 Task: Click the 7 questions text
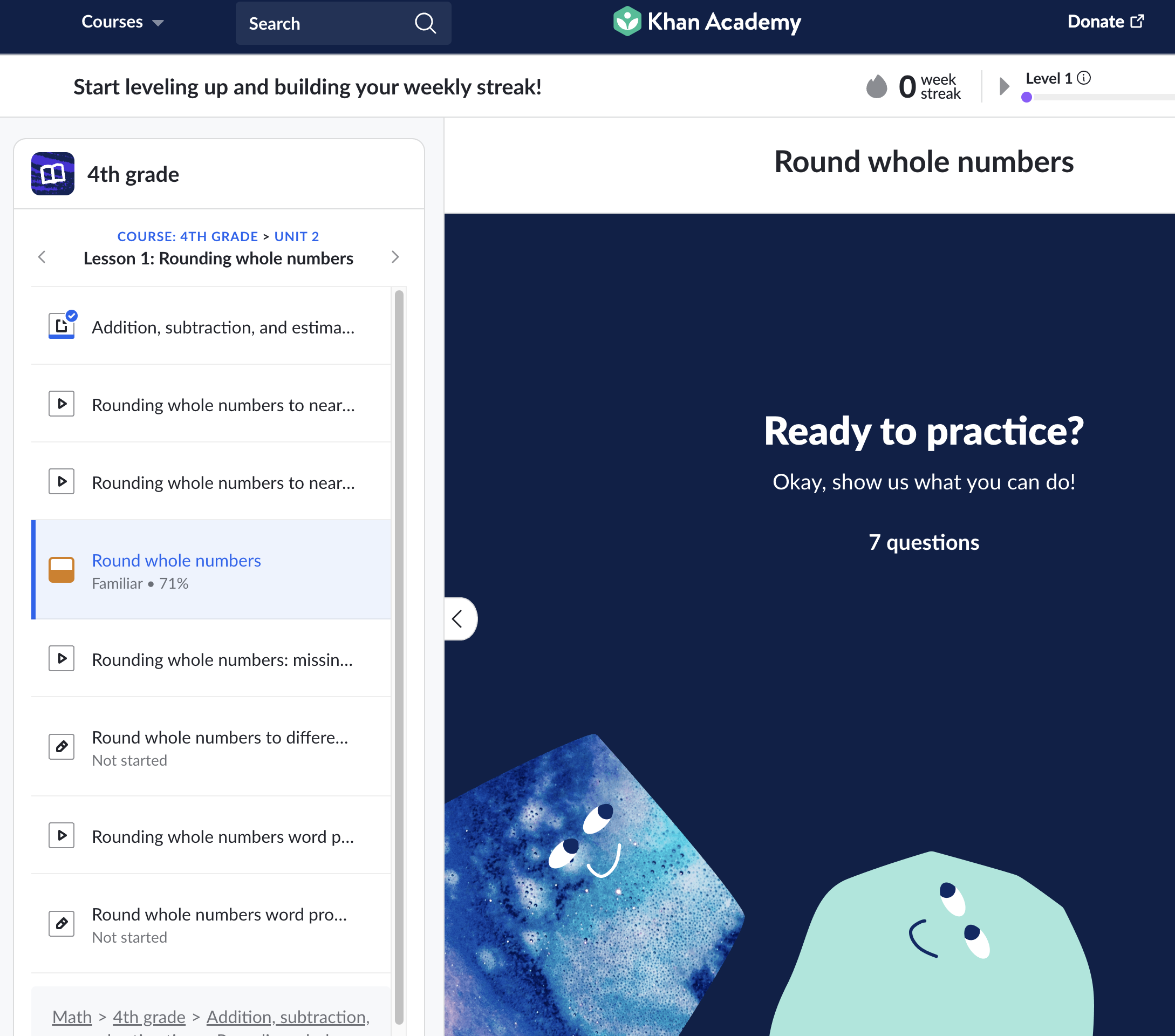point(924,542)
